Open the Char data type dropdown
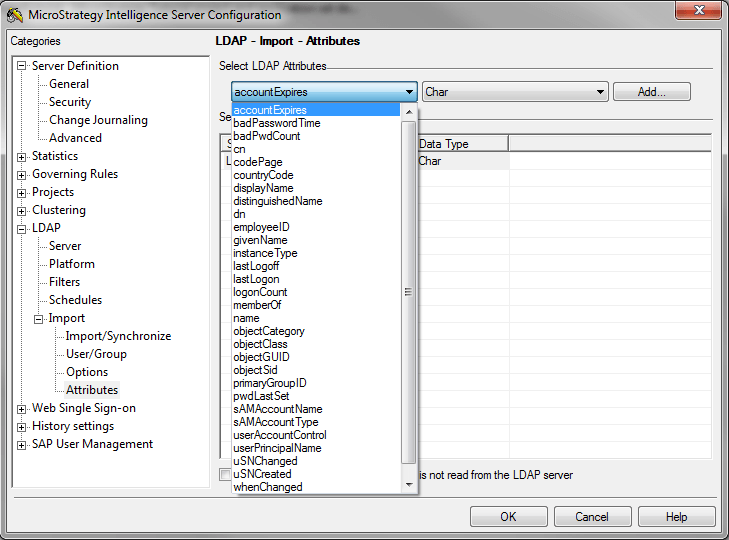Screen dimensions: 729x540 point(515,92)
